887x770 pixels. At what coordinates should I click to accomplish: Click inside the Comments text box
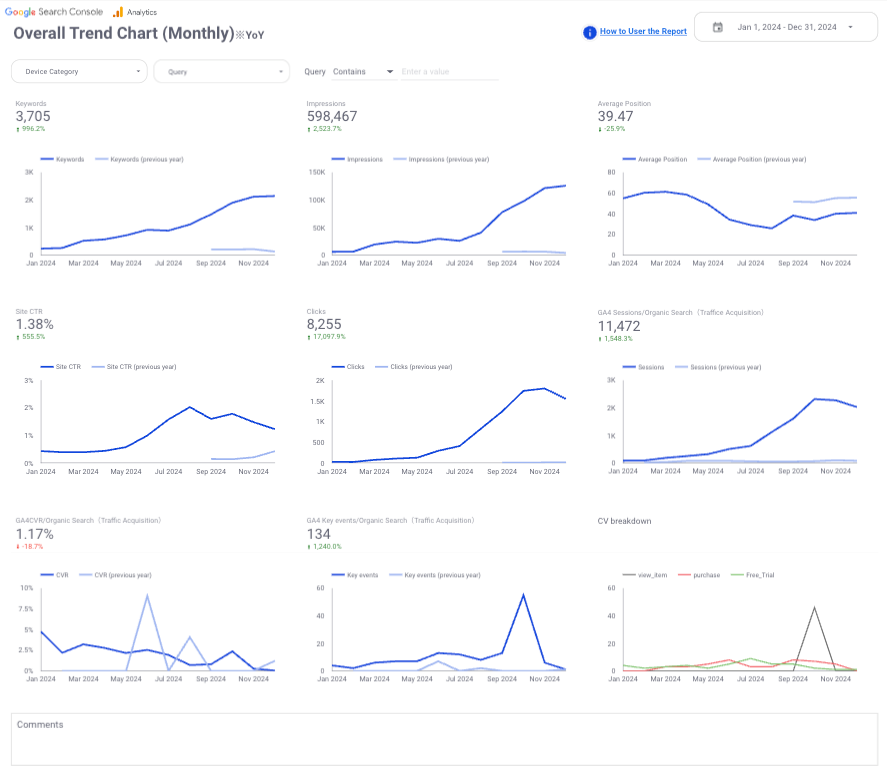pos(443,745)
